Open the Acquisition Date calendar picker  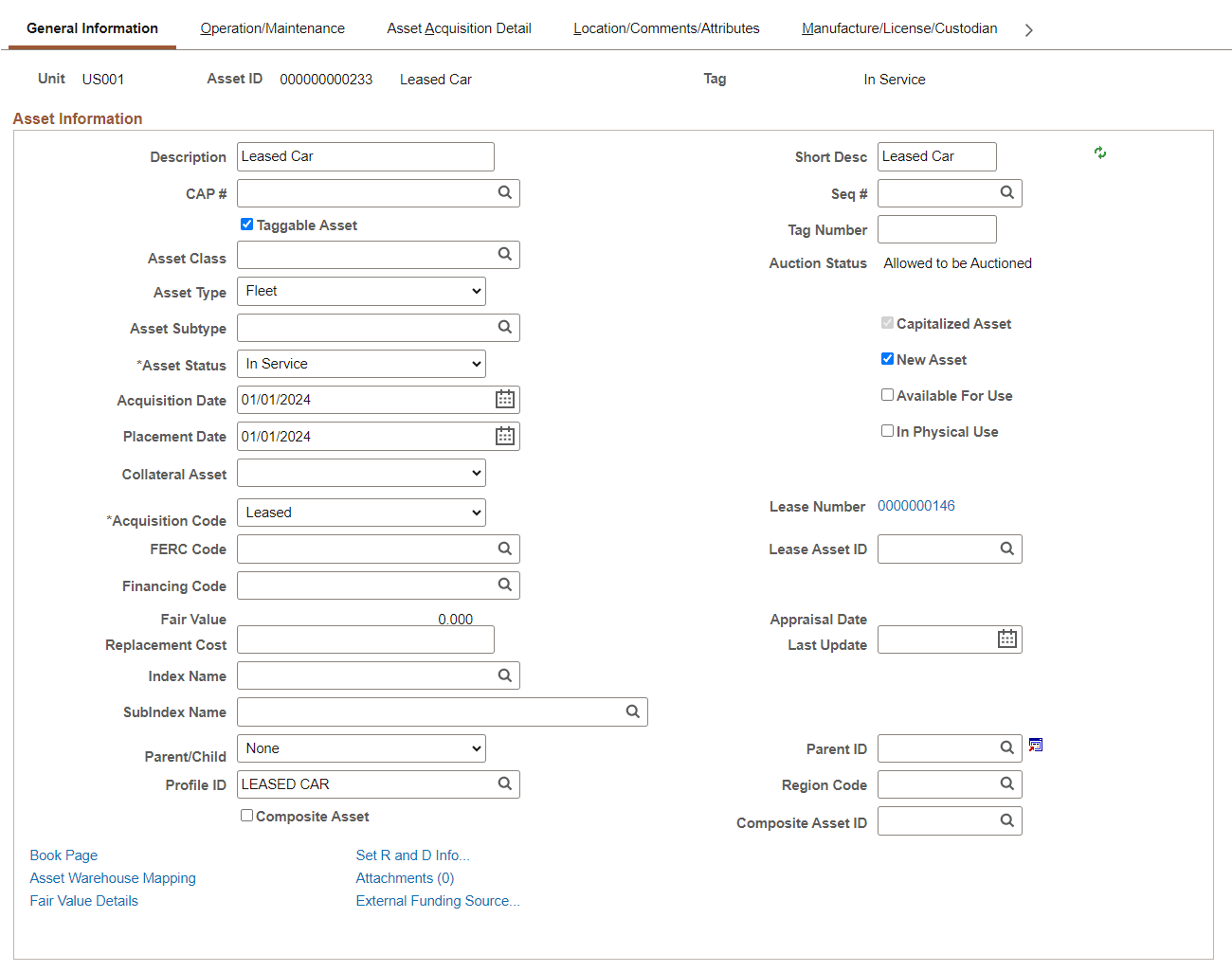pos(505,399)
